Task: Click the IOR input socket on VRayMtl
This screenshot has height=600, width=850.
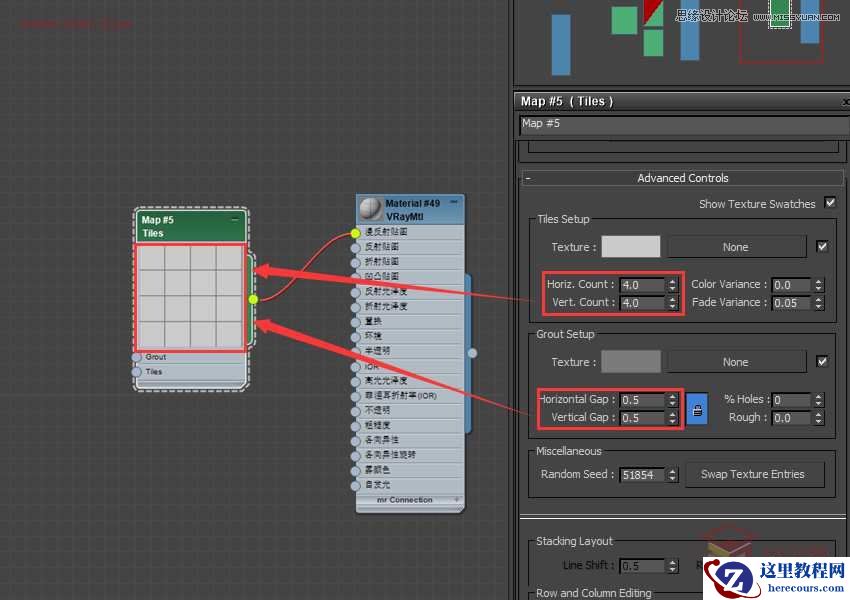Action: [x=355, y=367]
